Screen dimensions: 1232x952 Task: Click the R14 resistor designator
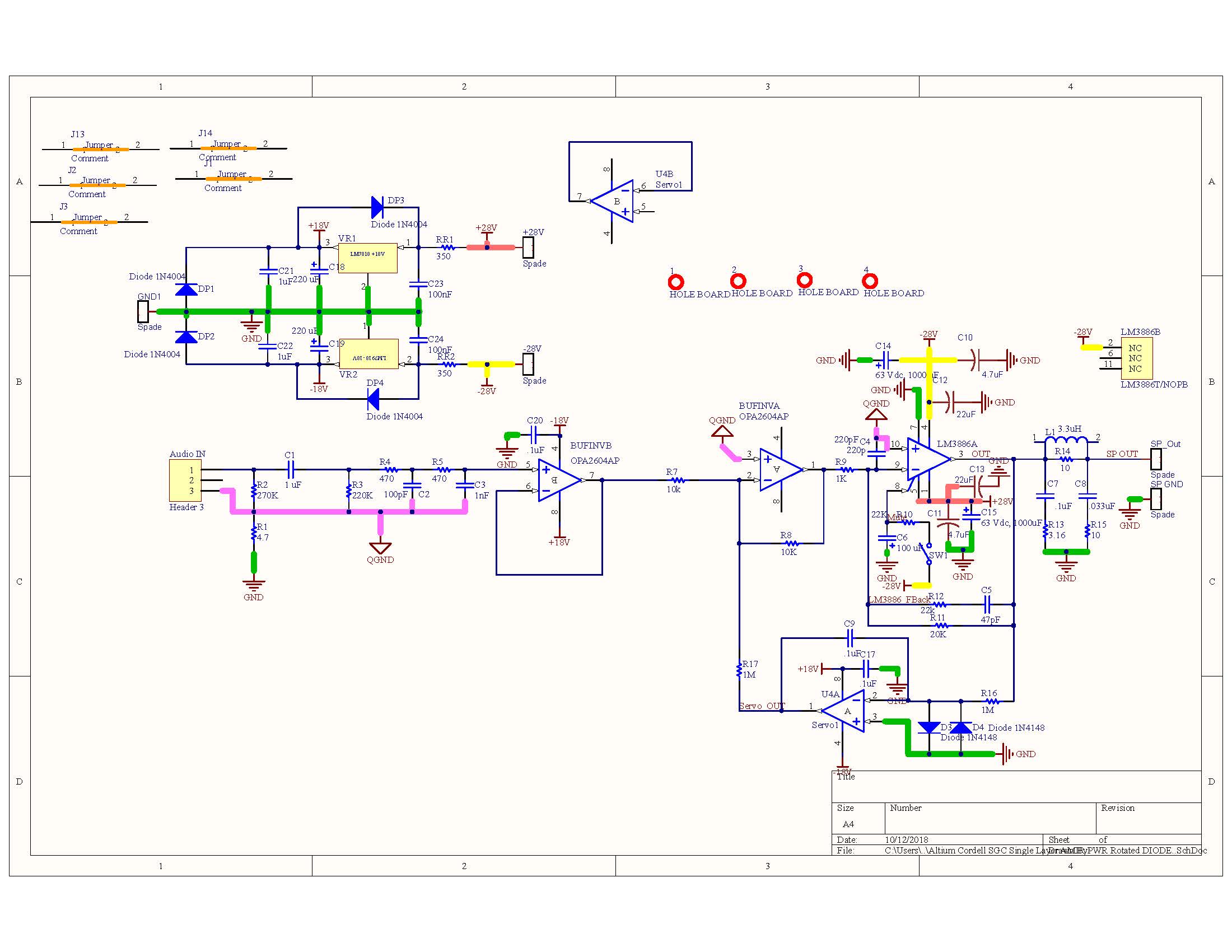click(x=1063, y=451)
